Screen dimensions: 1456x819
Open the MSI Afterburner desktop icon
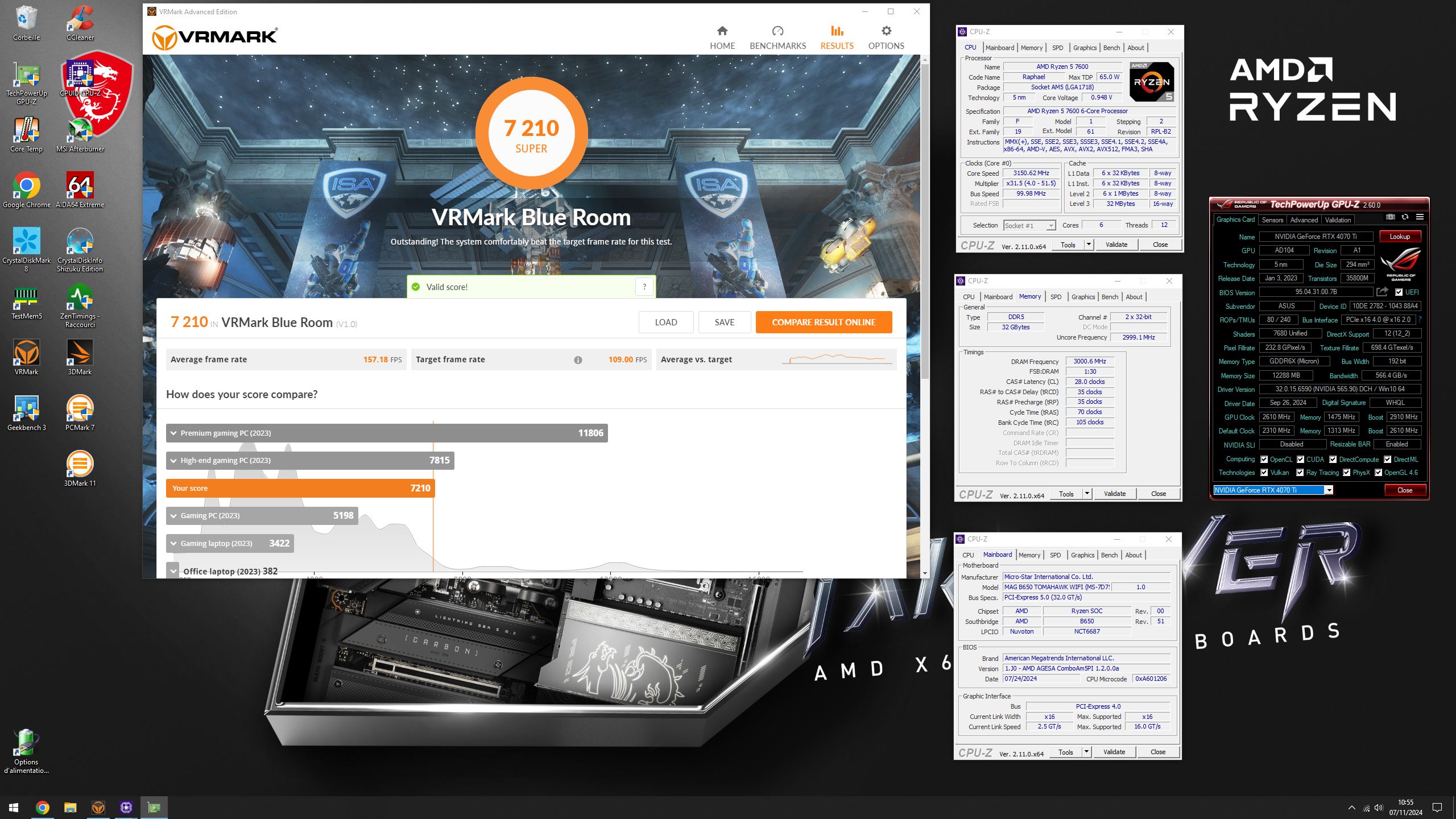coord(80,134)
